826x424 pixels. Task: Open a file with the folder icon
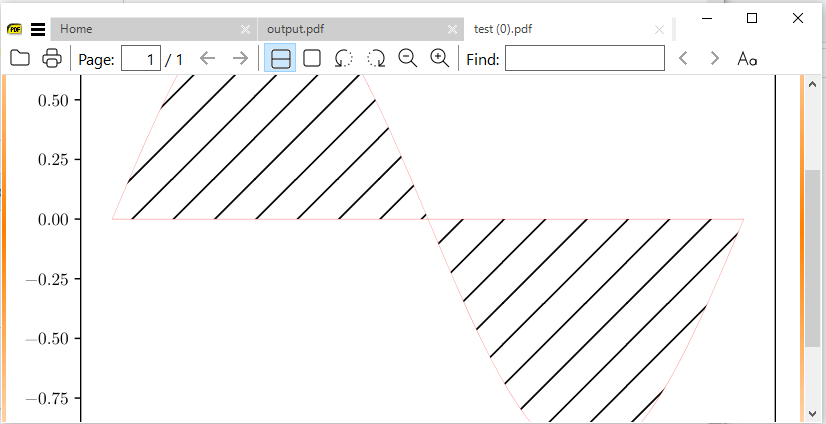click(20, 58)
